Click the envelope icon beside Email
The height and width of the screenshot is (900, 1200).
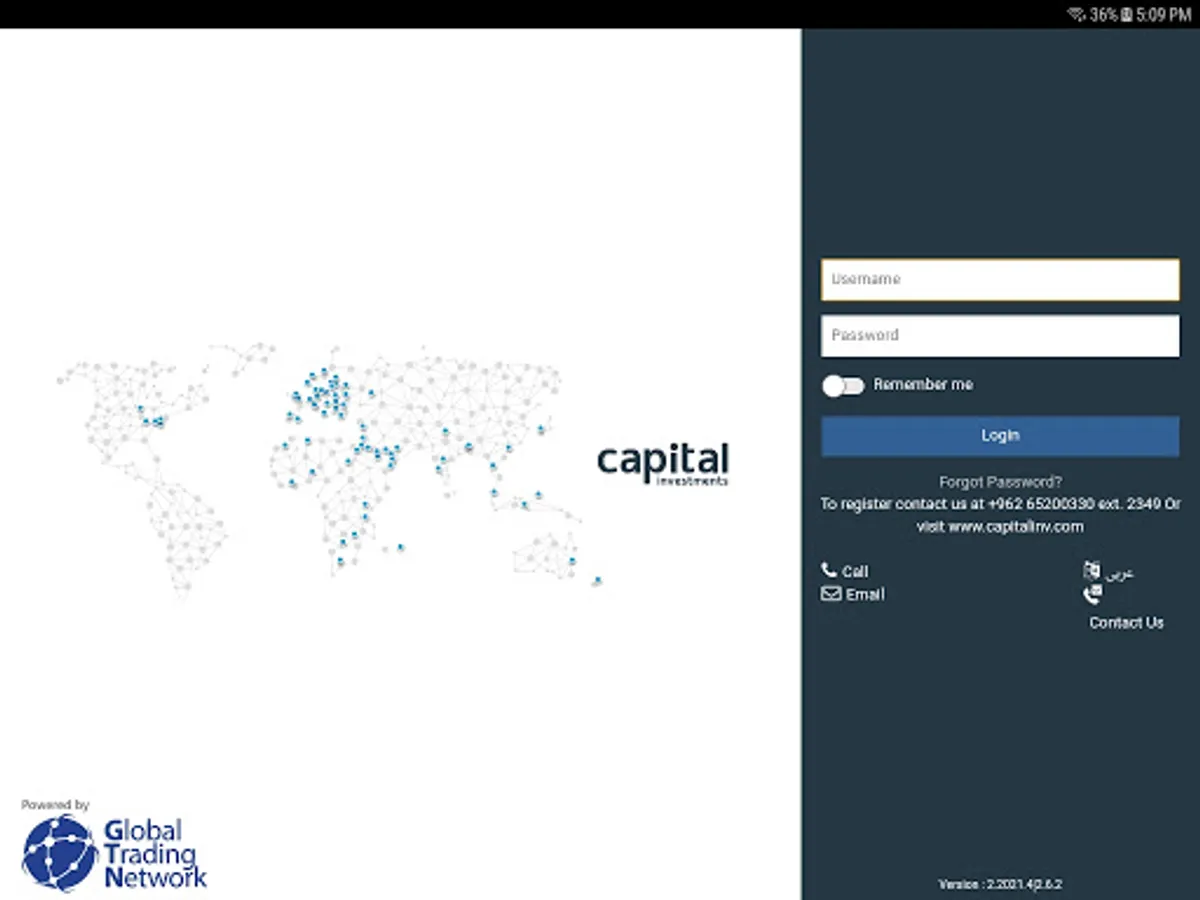click(x=831, y=594)
